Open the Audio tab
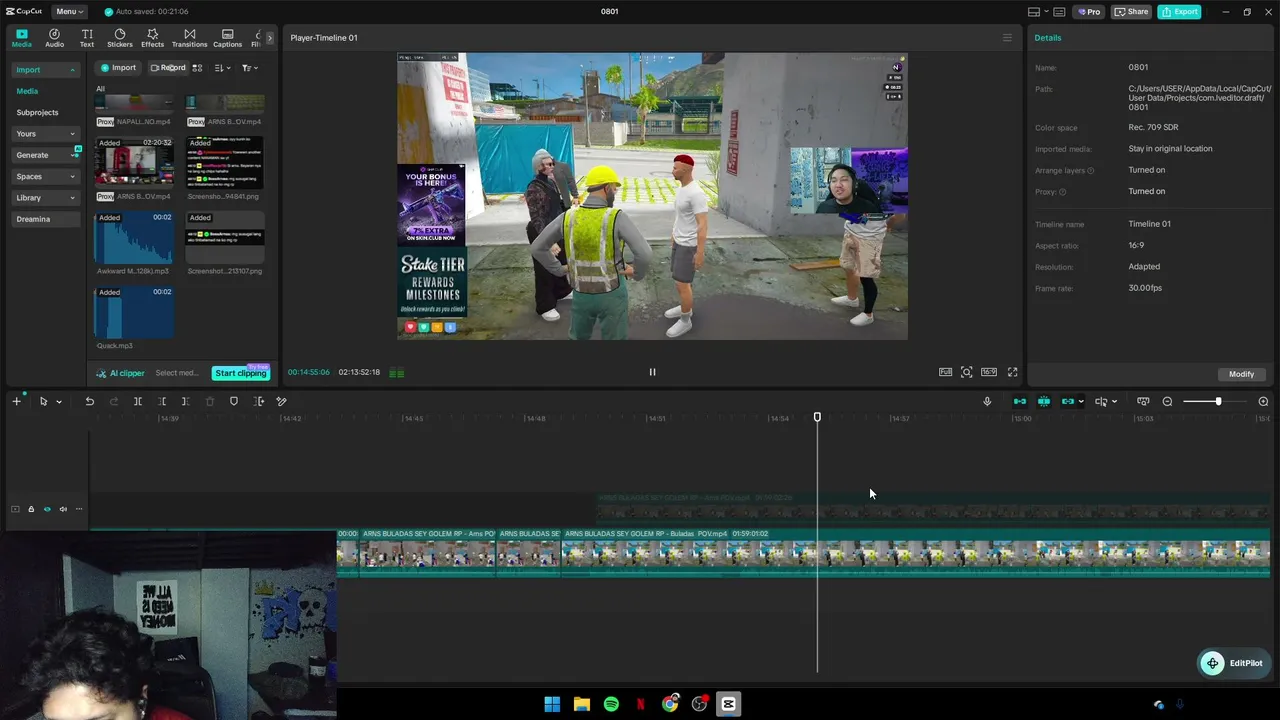 [x=54, y=38]
